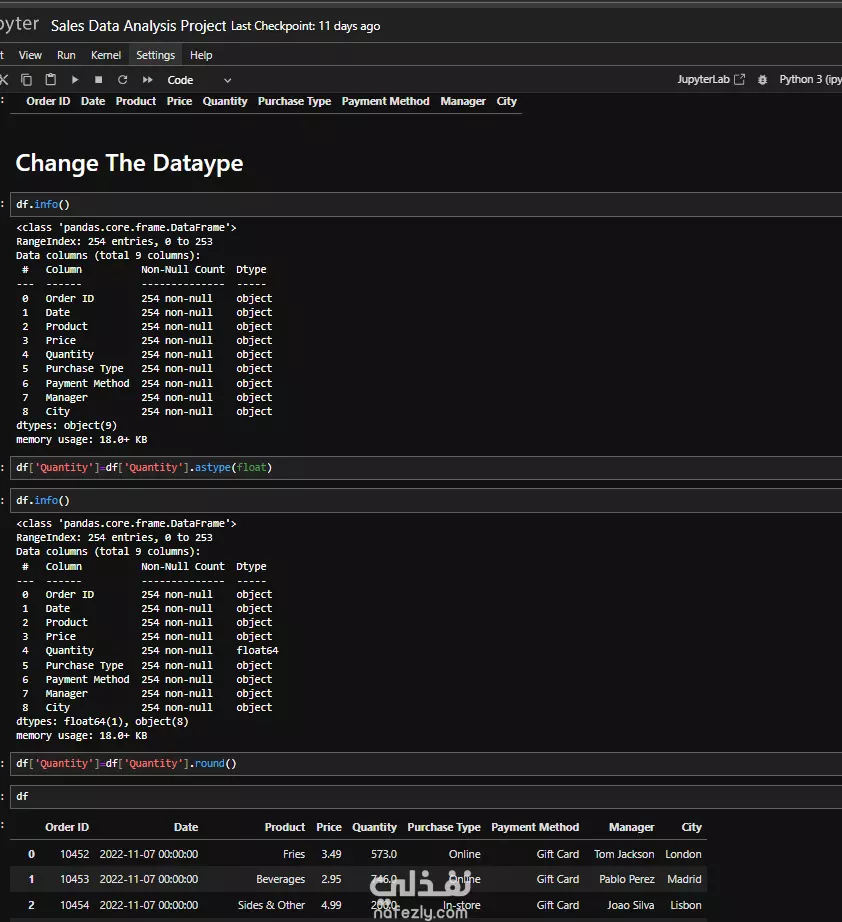The image size is (842, 922).
Task: Select the Python 3 kernel indicator
Action: pos(810,79)
